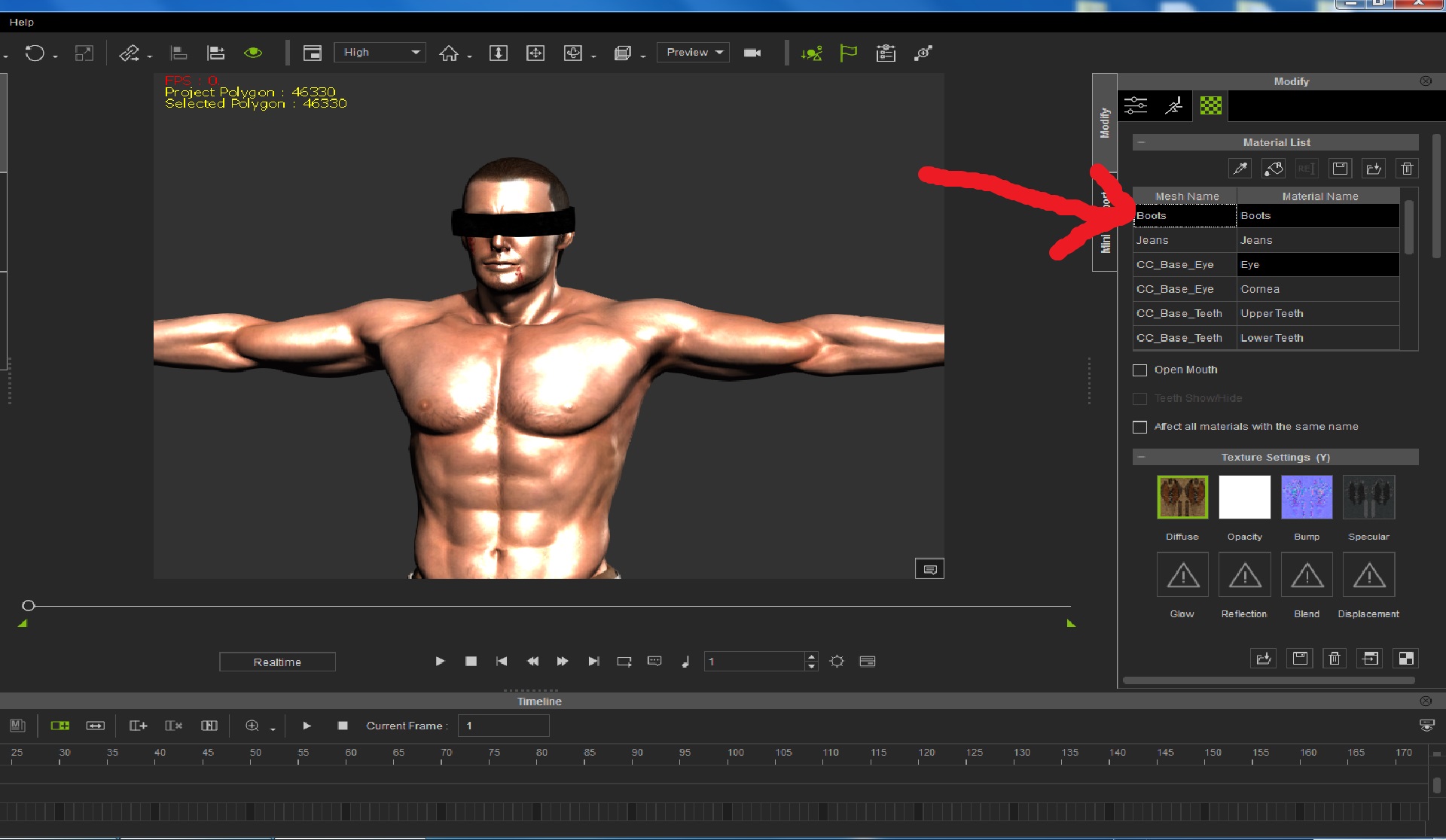The width and height of the screenshot is (1446, 840).
Task: Click the green motion figure icon
Action: (x=811, y=53)
